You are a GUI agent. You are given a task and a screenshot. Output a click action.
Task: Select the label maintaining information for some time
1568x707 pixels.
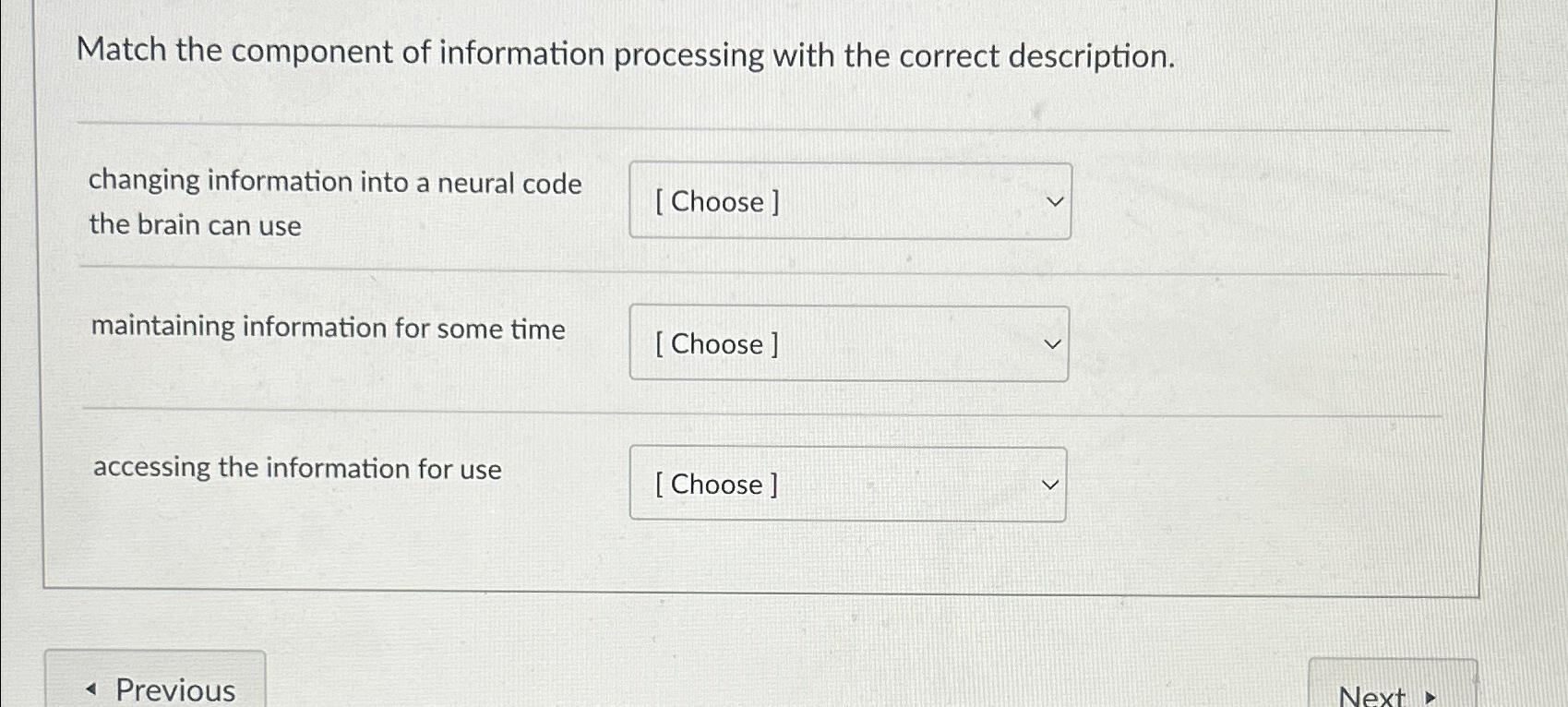(x=329, y=329)
